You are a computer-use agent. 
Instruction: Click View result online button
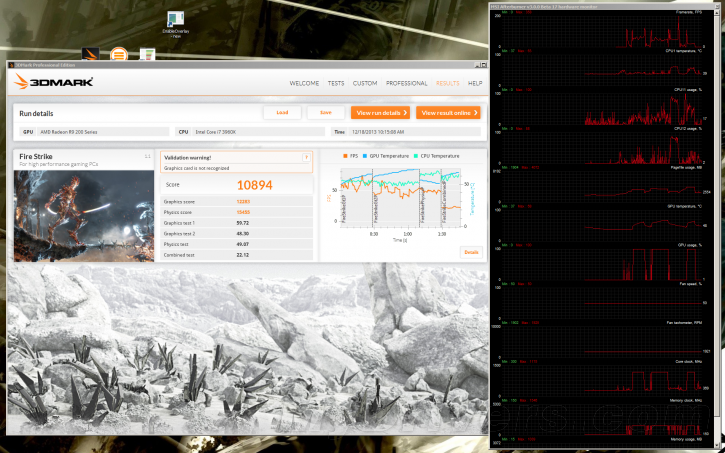448,112
